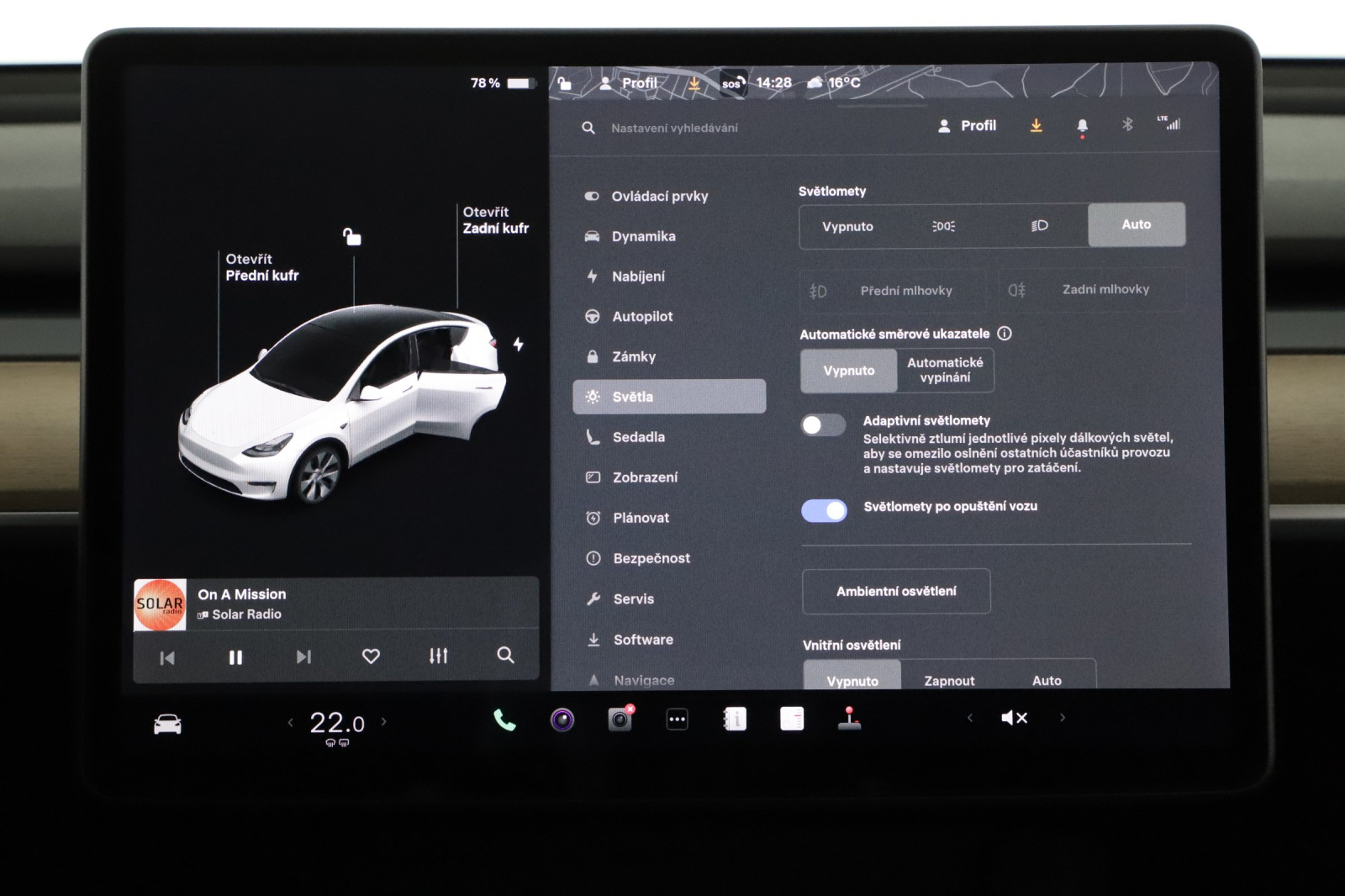Favorite the current song with heart icon
The image size is (1345, 896).
coord(371,656)
